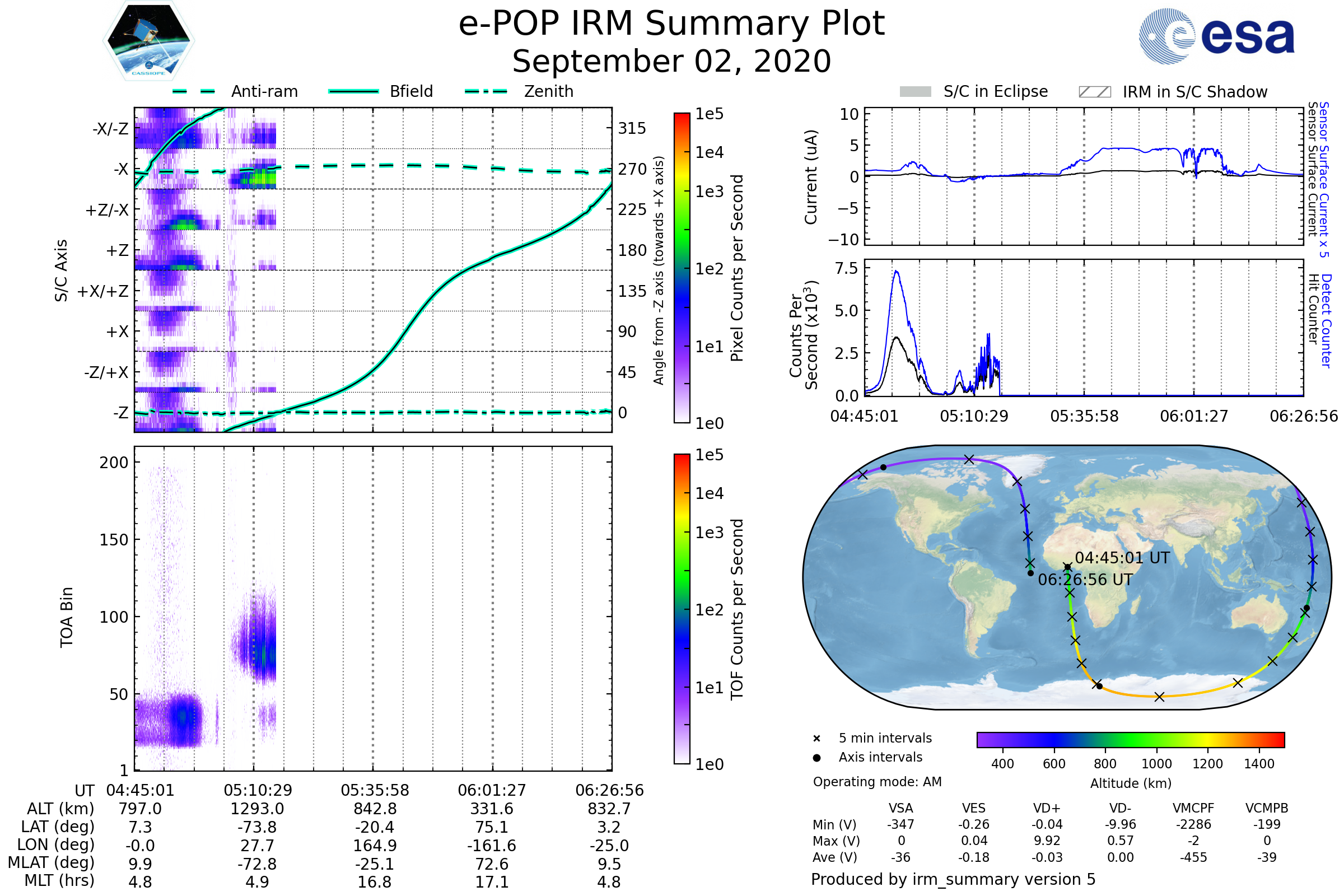
Task: Click the ESA logo
Action: [x=1216, y=36]
